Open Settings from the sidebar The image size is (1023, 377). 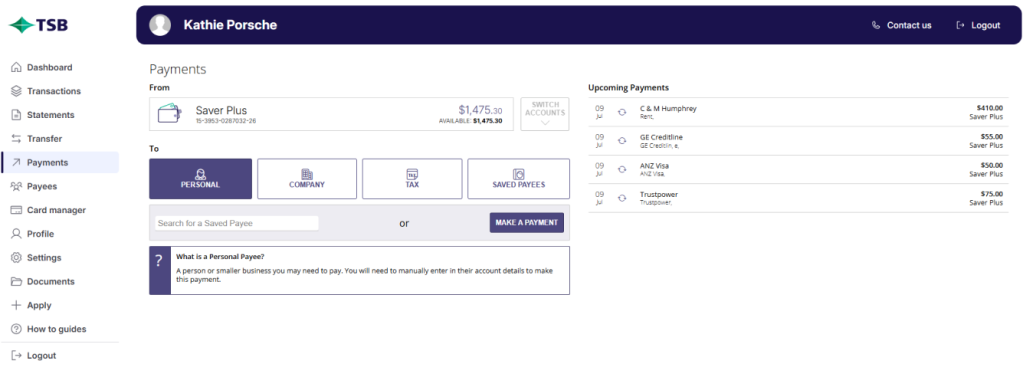[60, 258]
